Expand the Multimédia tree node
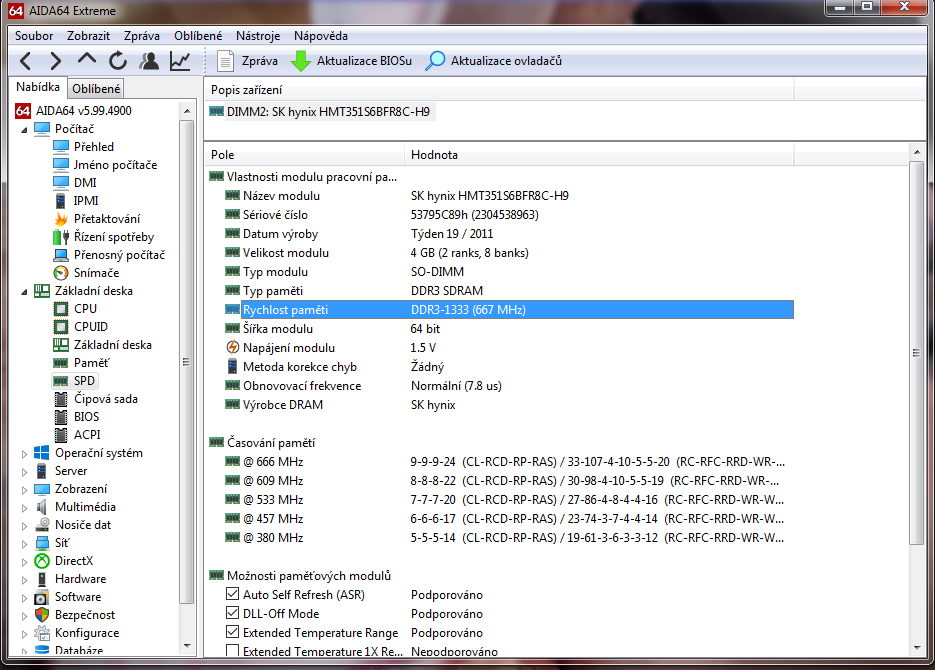The height and width of the screenshot is (670, 935). (24, 508)
